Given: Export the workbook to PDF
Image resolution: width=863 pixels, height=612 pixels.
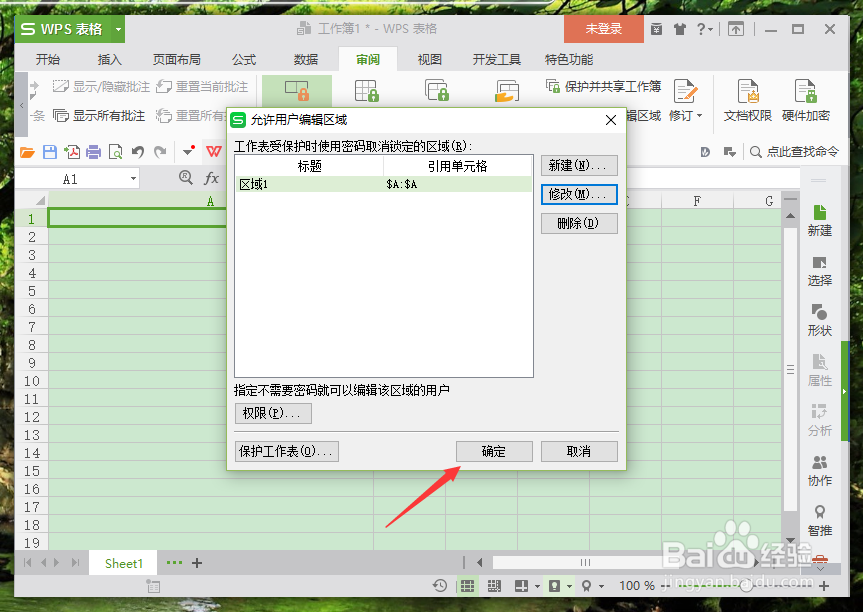Looking at the screenshot, I should pos(74,152).
